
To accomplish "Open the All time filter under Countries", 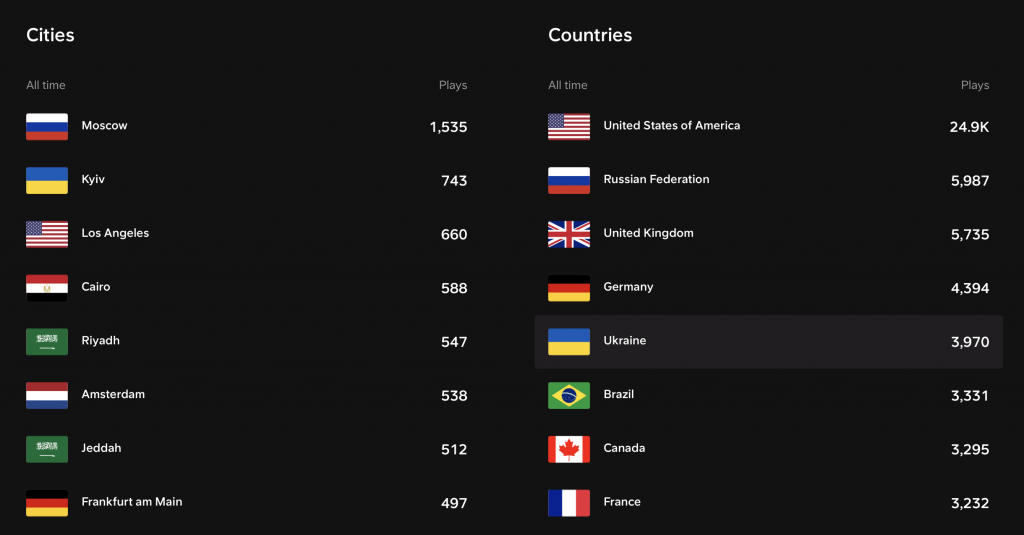I will (x=568, y=85).
